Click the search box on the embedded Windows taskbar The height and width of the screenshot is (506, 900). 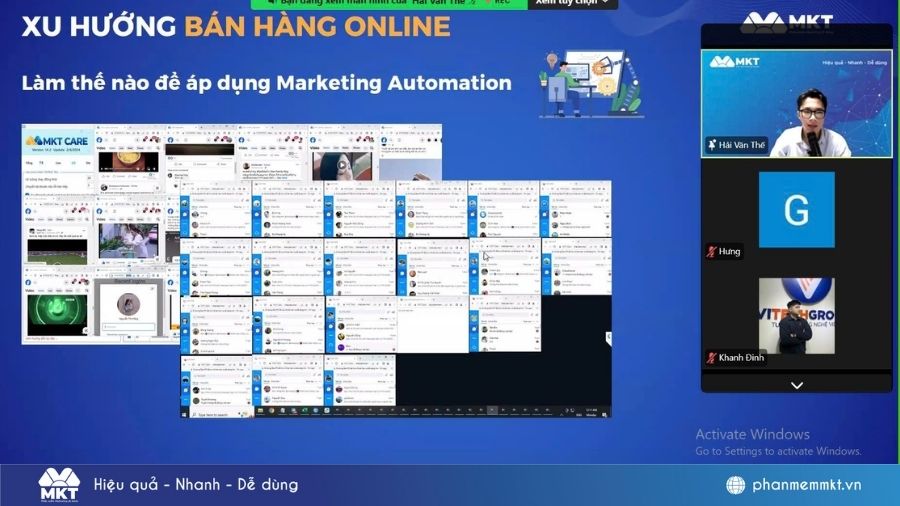[x=221, y=414]
